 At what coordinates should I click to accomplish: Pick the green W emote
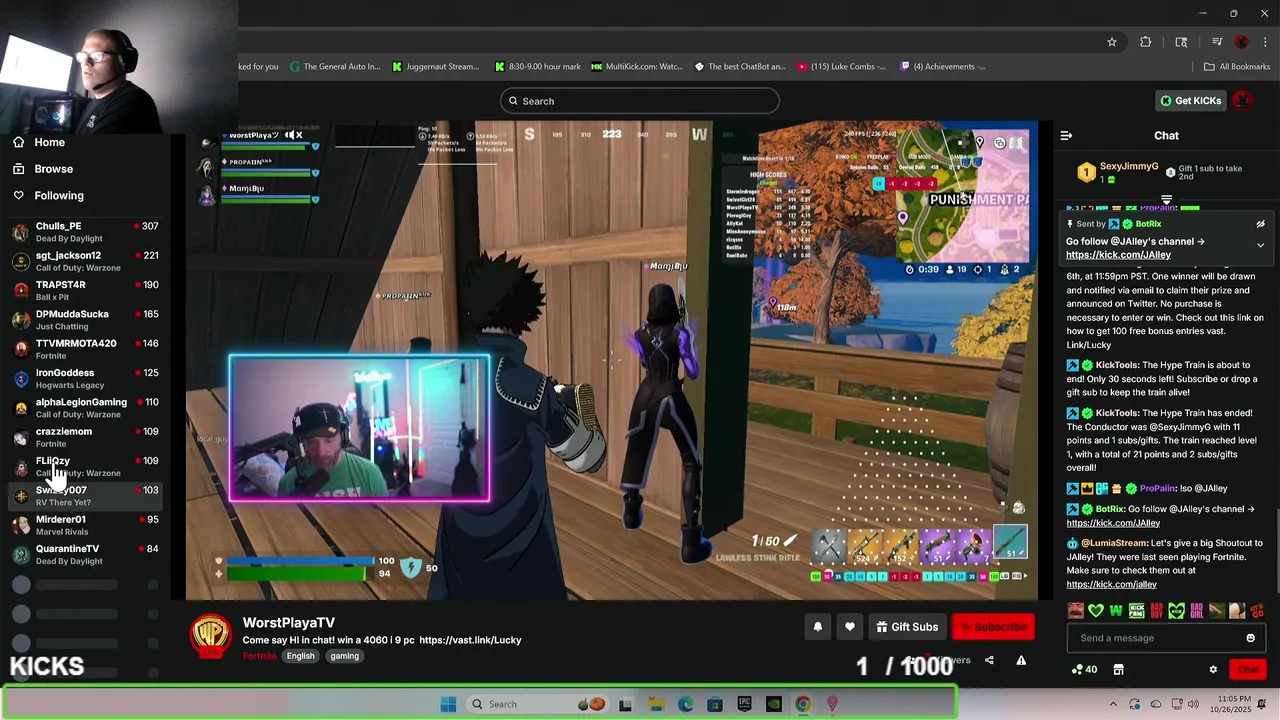(x=1116, y=611)
